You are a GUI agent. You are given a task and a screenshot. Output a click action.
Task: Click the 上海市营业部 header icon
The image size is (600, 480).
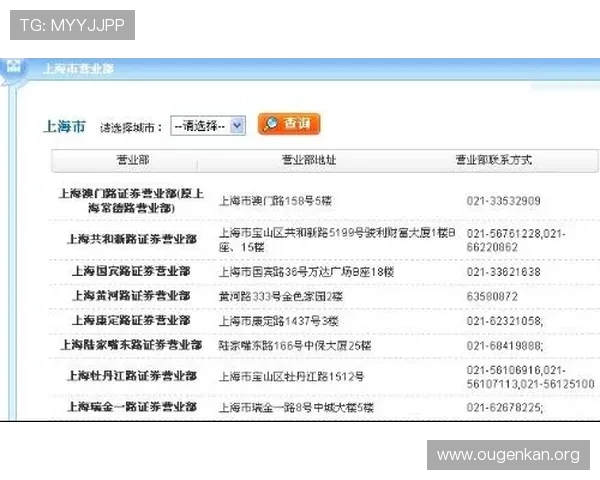[14, 69]
